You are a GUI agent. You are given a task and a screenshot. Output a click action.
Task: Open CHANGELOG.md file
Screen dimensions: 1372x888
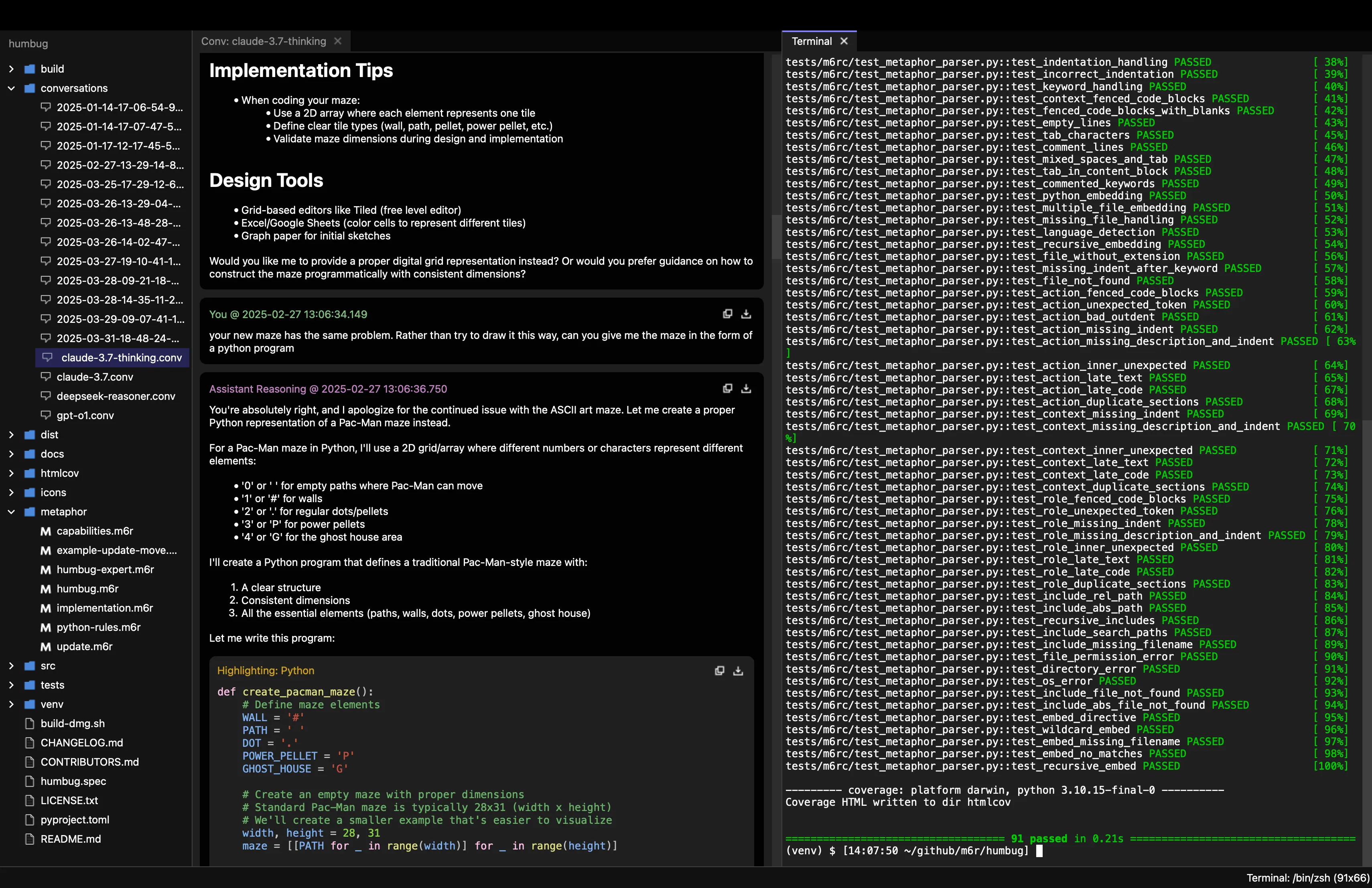[74, 743]
